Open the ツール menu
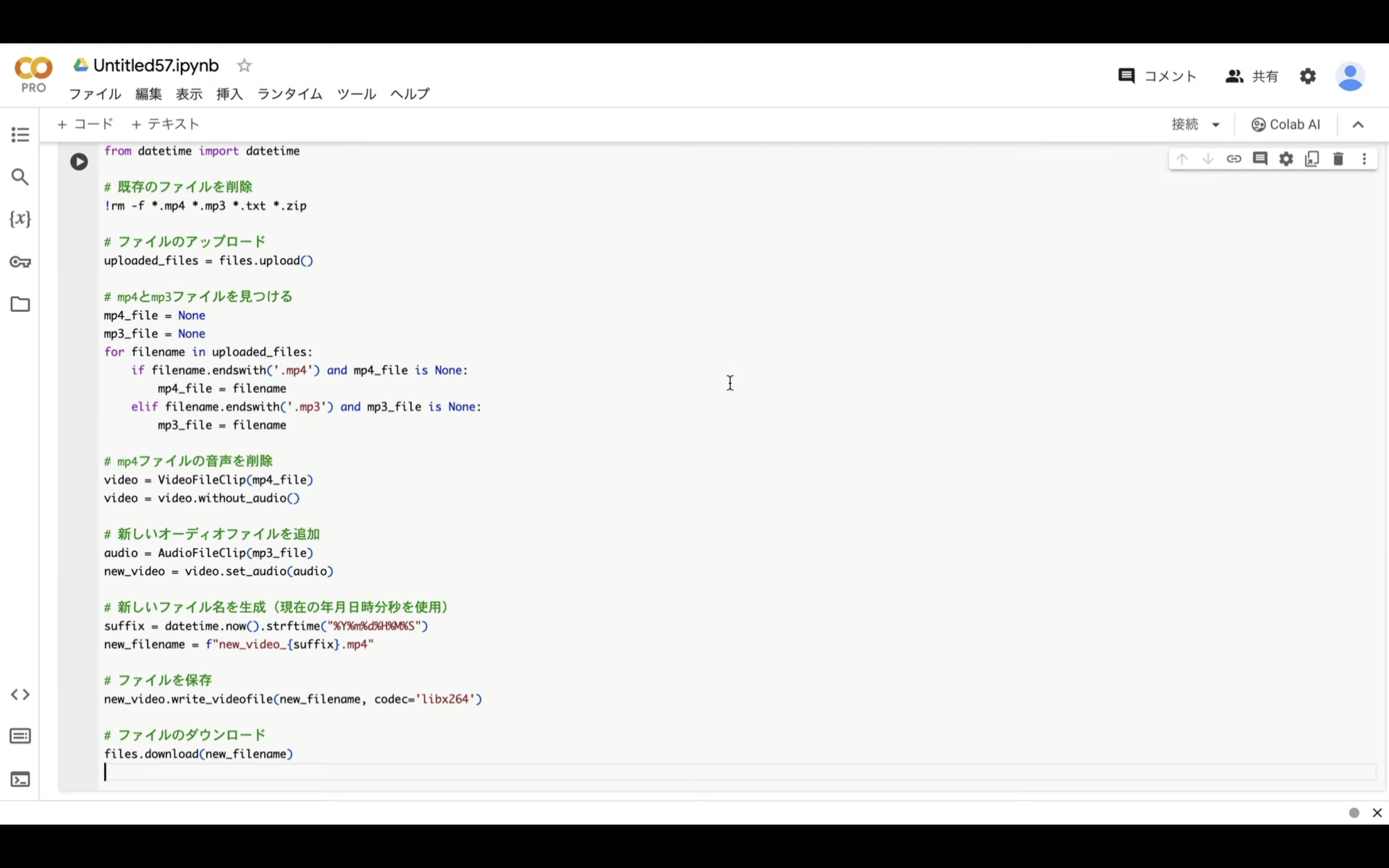This screenshot has width=1389, height=868. 356,94
